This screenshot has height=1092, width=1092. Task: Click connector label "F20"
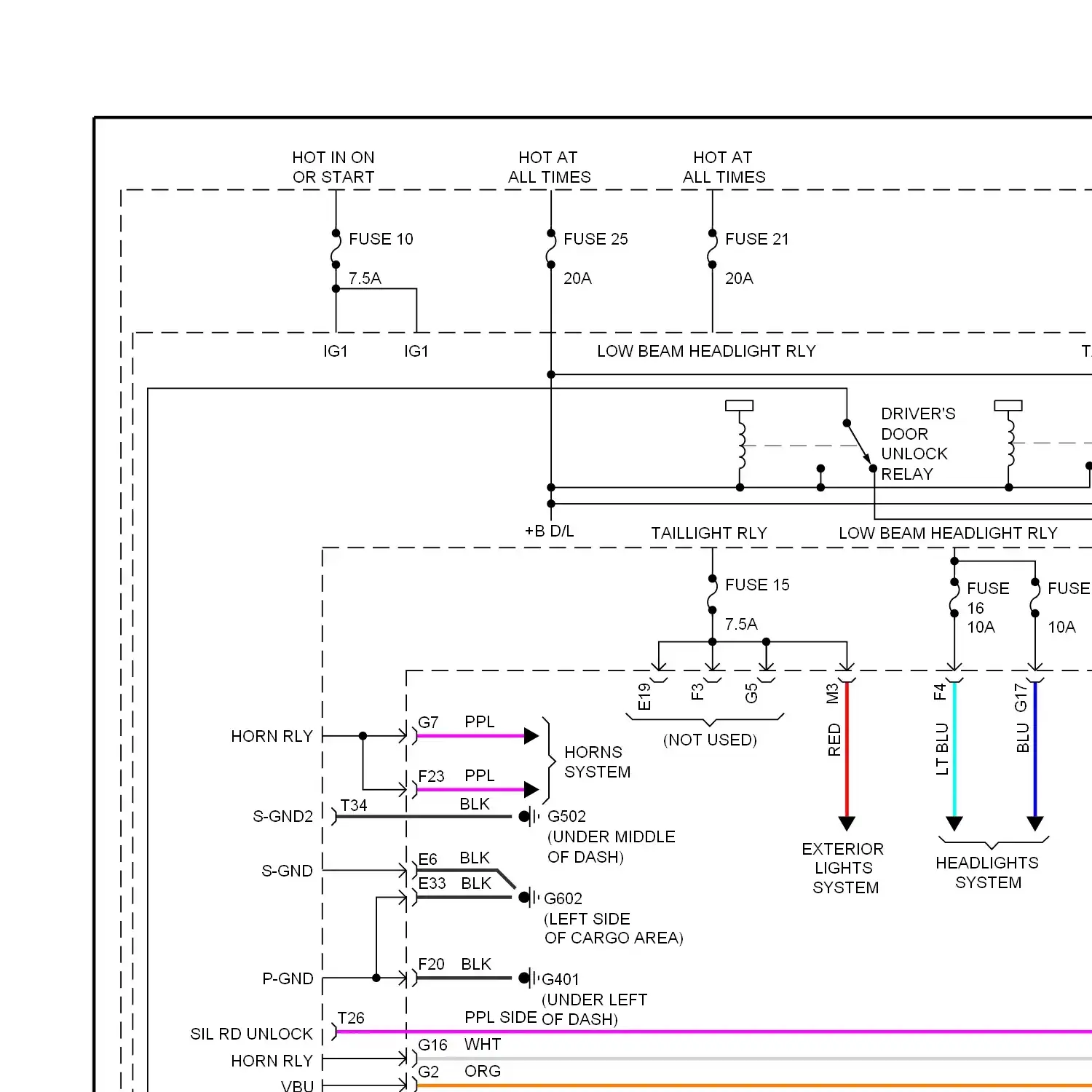(431, 964)
